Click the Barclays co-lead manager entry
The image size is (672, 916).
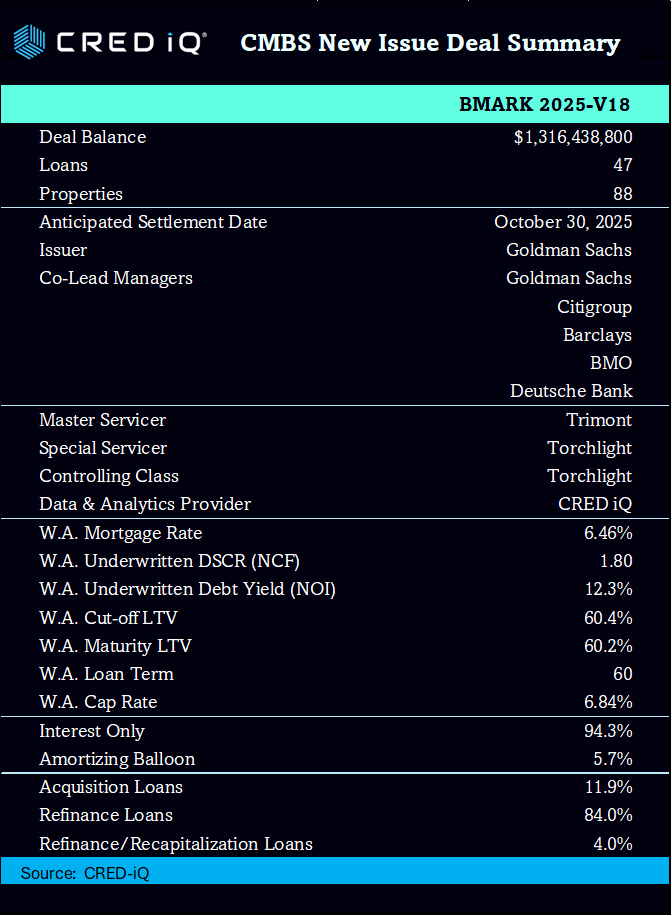597,335
